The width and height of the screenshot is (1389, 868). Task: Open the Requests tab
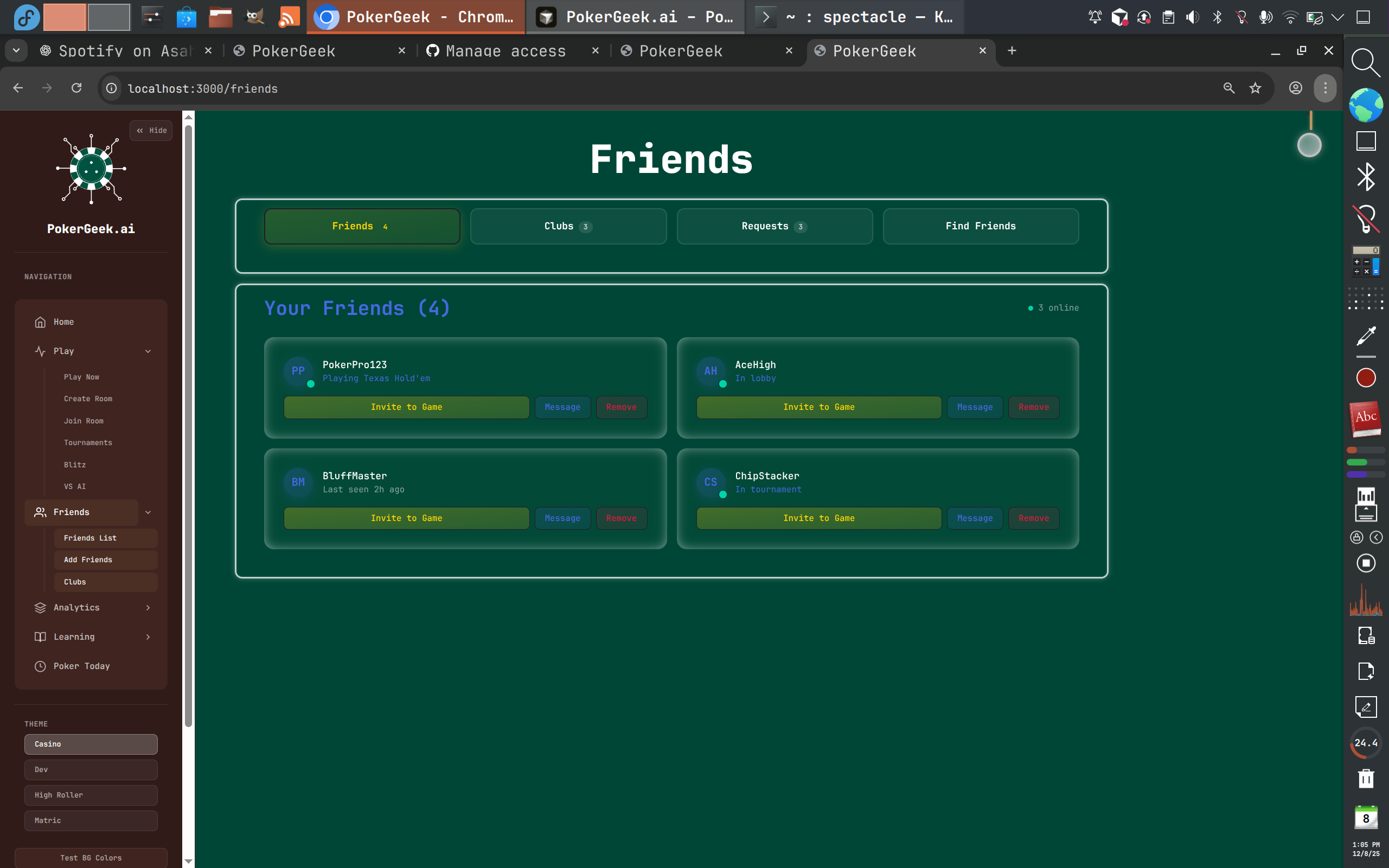pyautogui.click(x=774, y=226)
